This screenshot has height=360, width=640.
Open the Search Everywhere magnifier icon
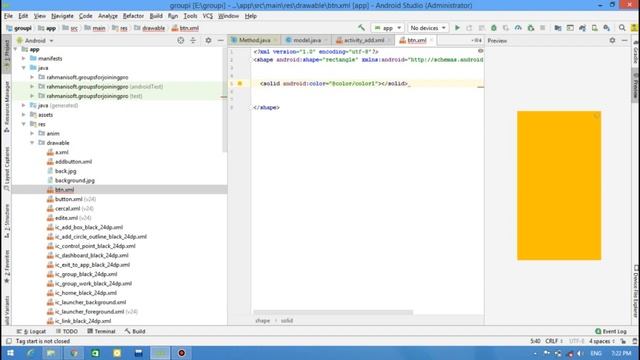[x=622, y=28]
